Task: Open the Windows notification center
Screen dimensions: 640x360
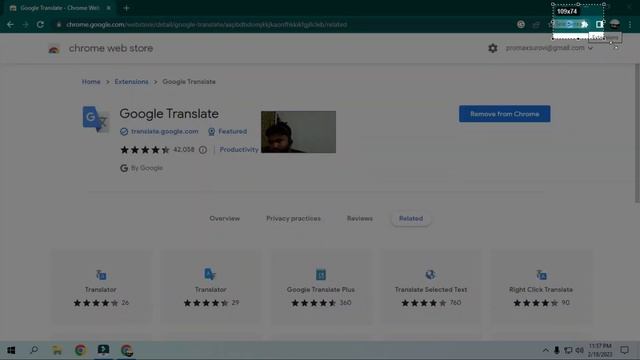Action: click(624, 350)
